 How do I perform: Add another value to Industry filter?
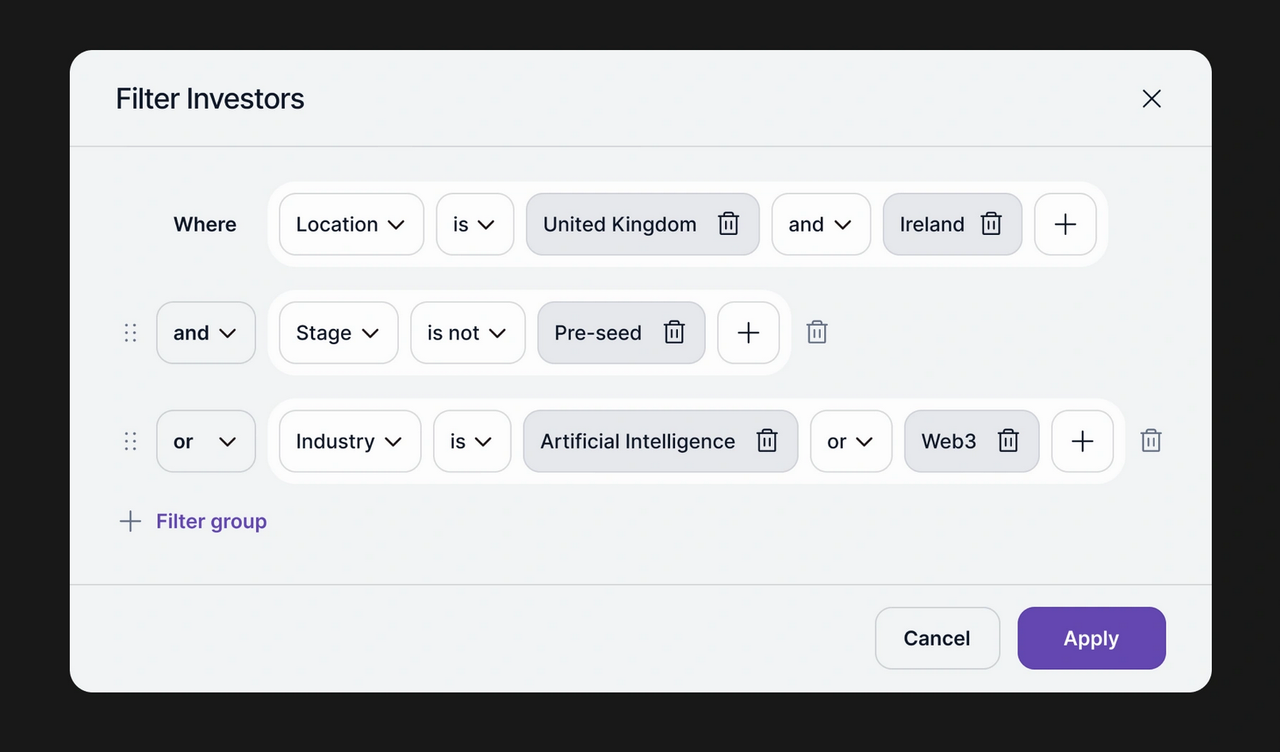(1082, 441)
